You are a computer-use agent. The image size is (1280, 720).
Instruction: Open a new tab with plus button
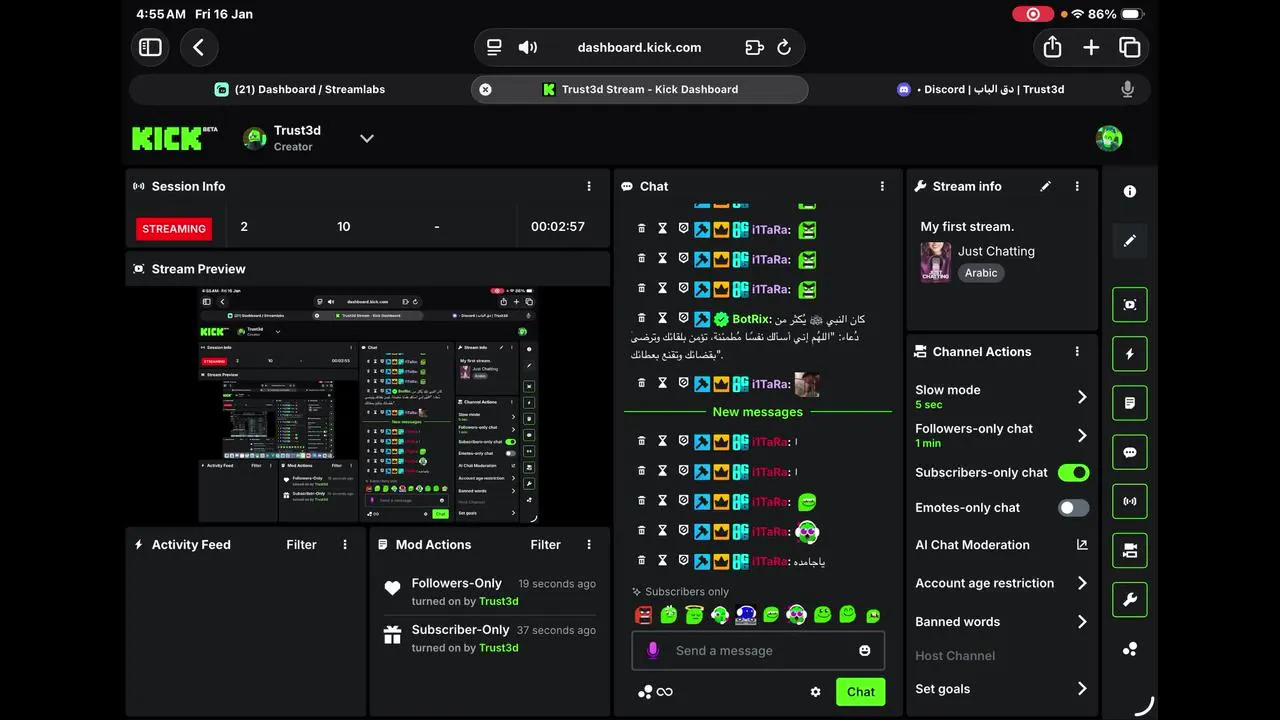pyautogui.click(x=1091, y=47)
